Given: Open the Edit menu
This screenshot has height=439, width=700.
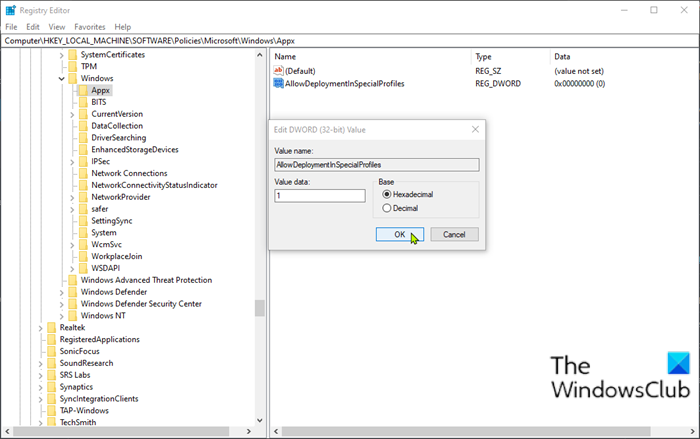Looking at the screenshot, I should 33,27.
